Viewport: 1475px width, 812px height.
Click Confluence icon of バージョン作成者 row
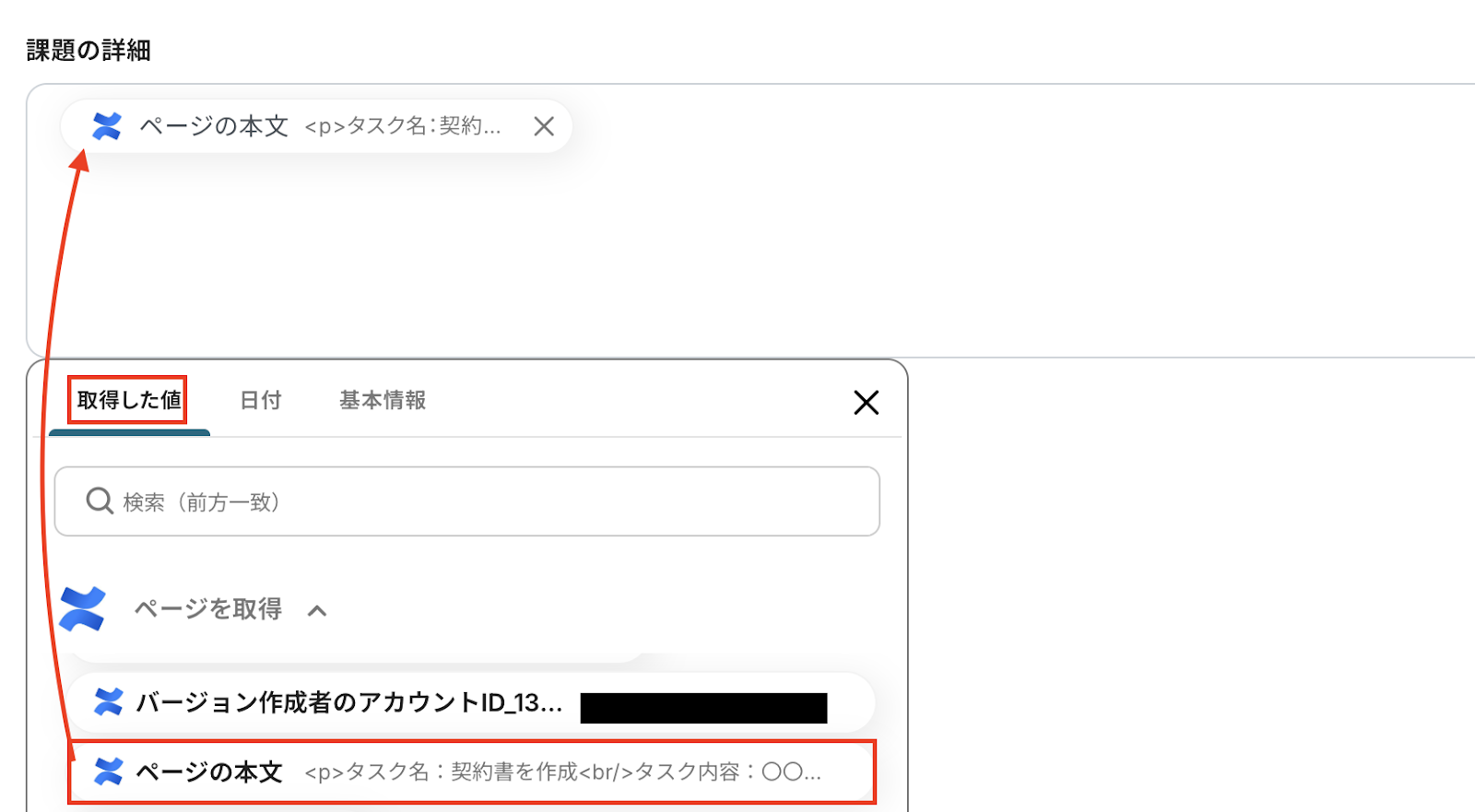click(x=109, y=702)
